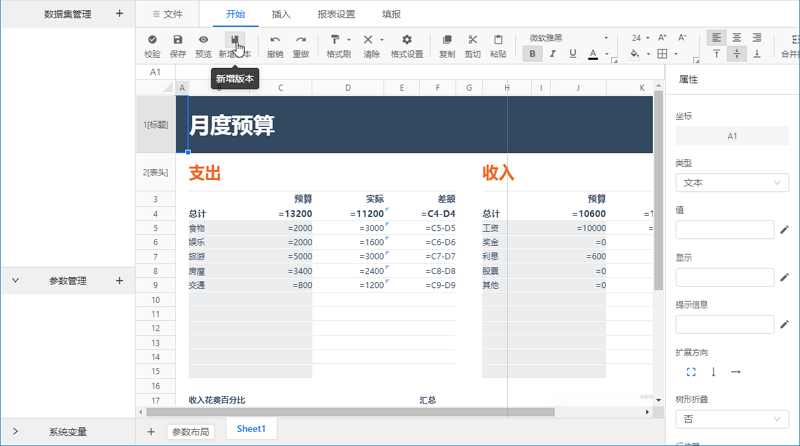800x446 pixels.
Task: Add a dataset next to 数据集管理
Action: tap(119, 13)
